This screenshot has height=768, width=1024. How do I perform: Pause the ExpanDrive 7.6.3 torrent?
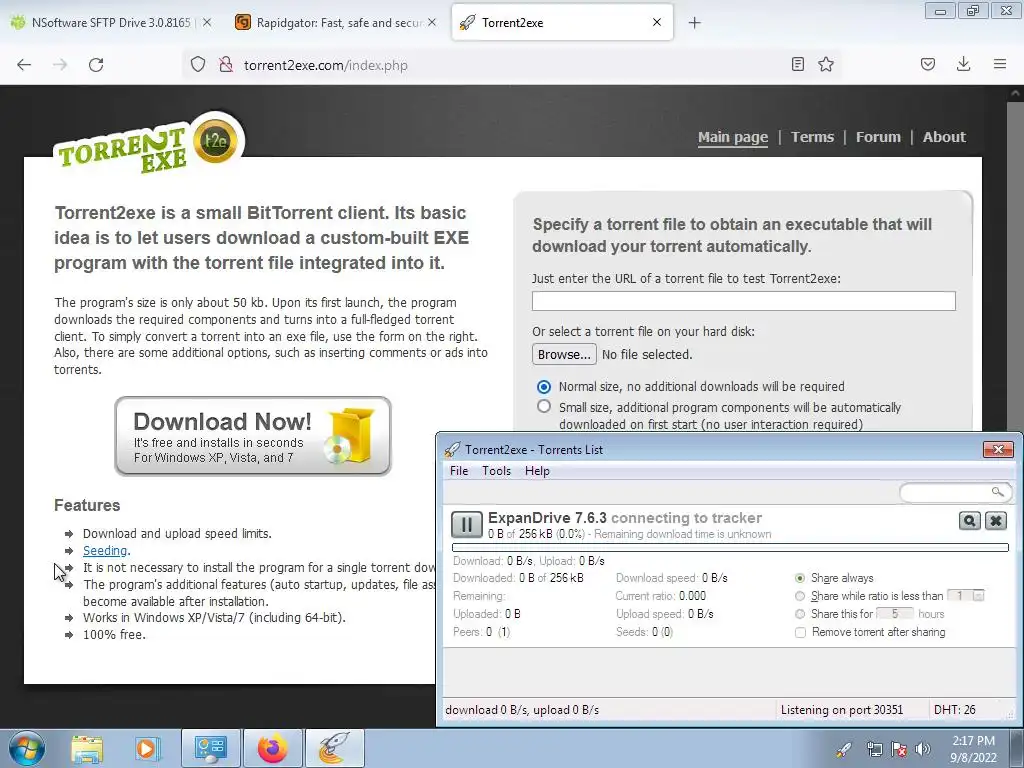point(466,524)
